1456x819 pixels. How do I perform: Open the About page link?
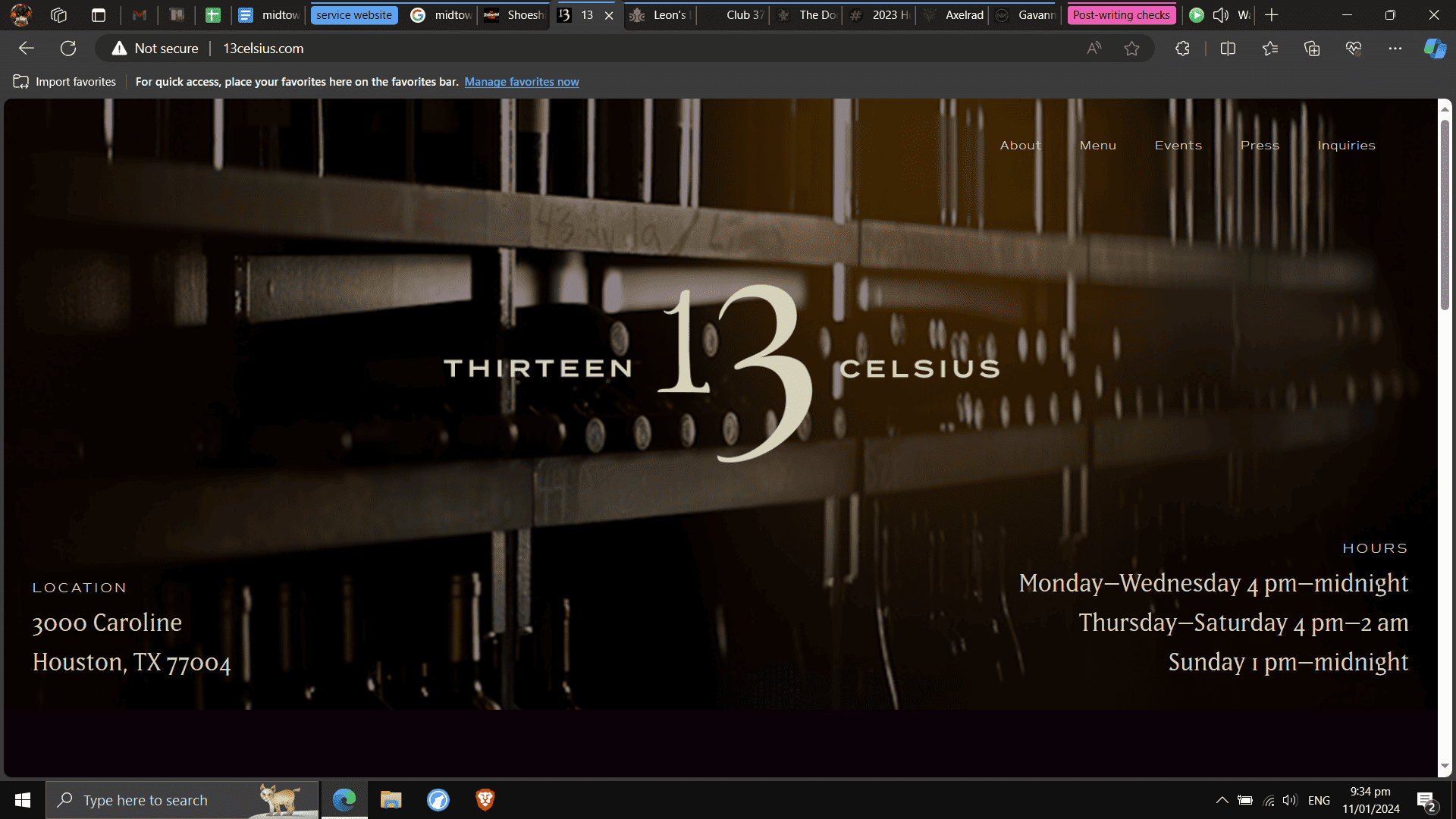1020,146
